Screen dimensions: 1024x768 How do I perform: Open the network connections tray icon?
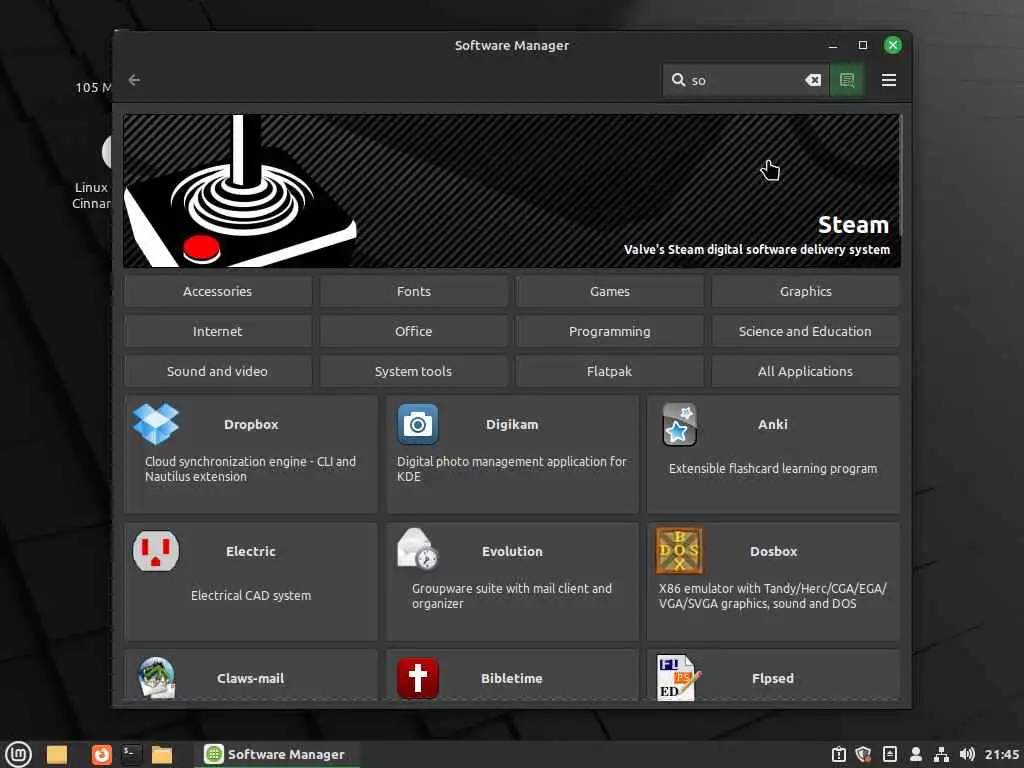pyautogui.click(x=941, y=754)
